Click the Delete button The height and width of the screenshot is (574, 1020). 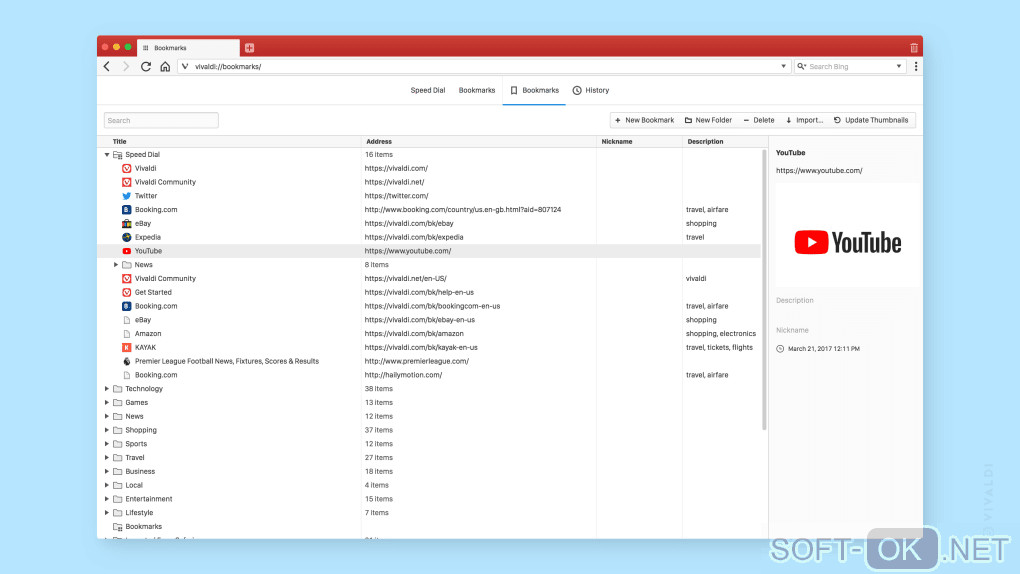[758, 120]
